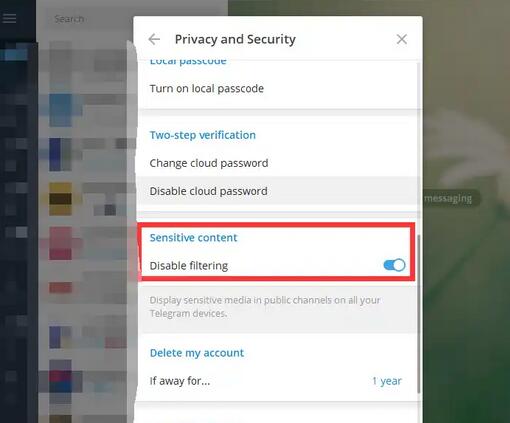This screenshot has width=510, height=423.
Task: Choose Change cloud password
Action: (x=277, y=163)
